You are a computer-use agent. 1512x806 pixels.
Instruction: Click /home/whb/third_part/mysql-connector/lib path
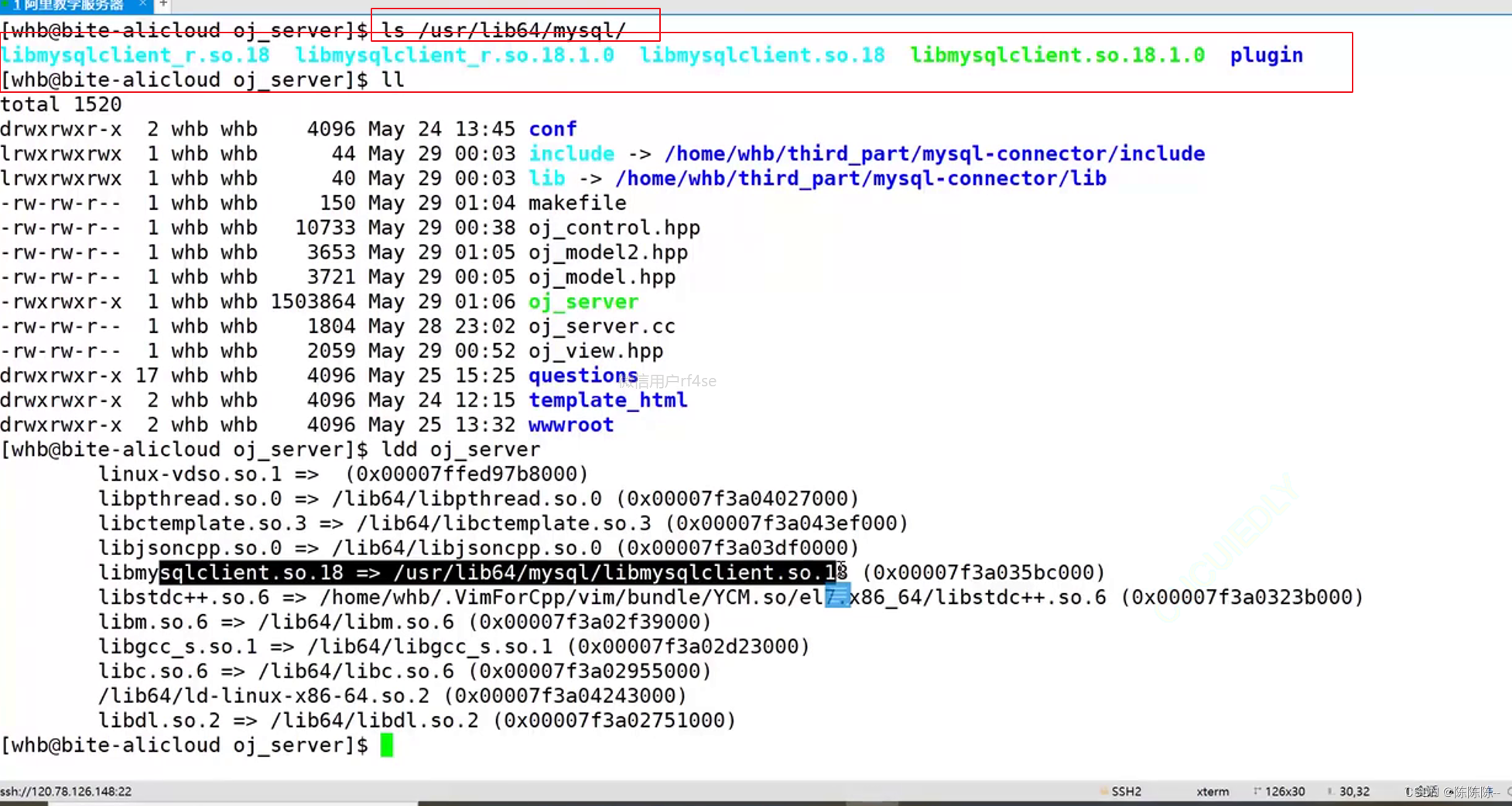point(860,178)
